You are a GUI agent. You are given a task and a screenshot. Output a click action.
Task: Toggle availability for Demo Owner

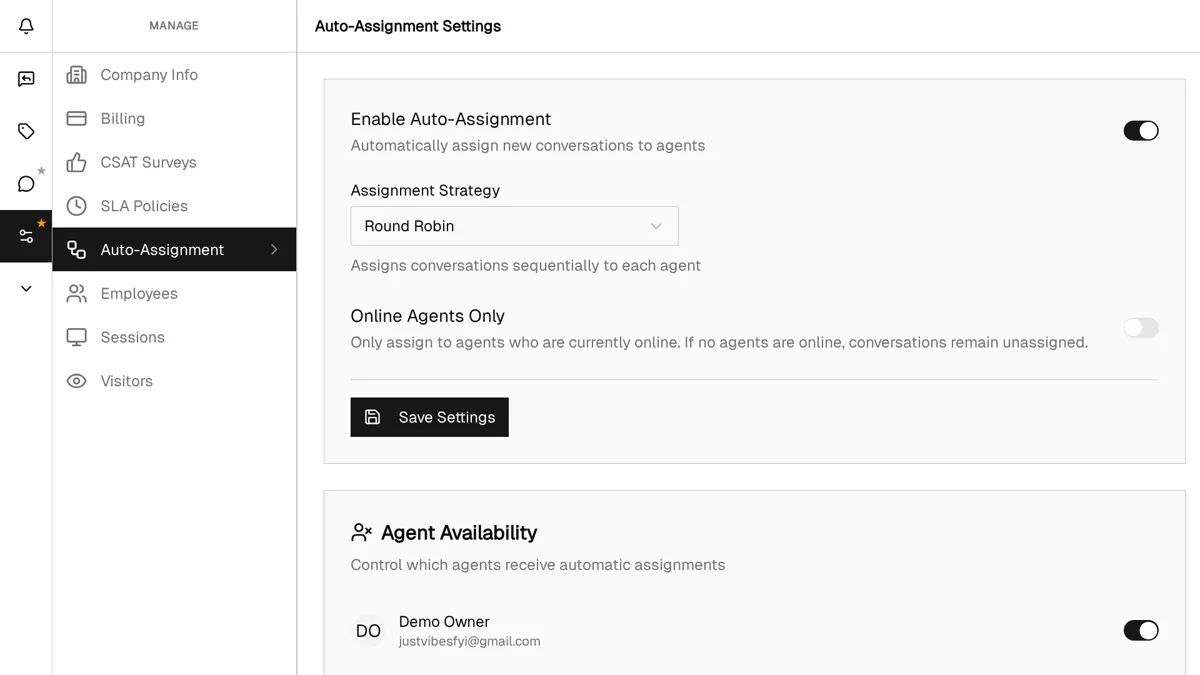coord(1141,630)
